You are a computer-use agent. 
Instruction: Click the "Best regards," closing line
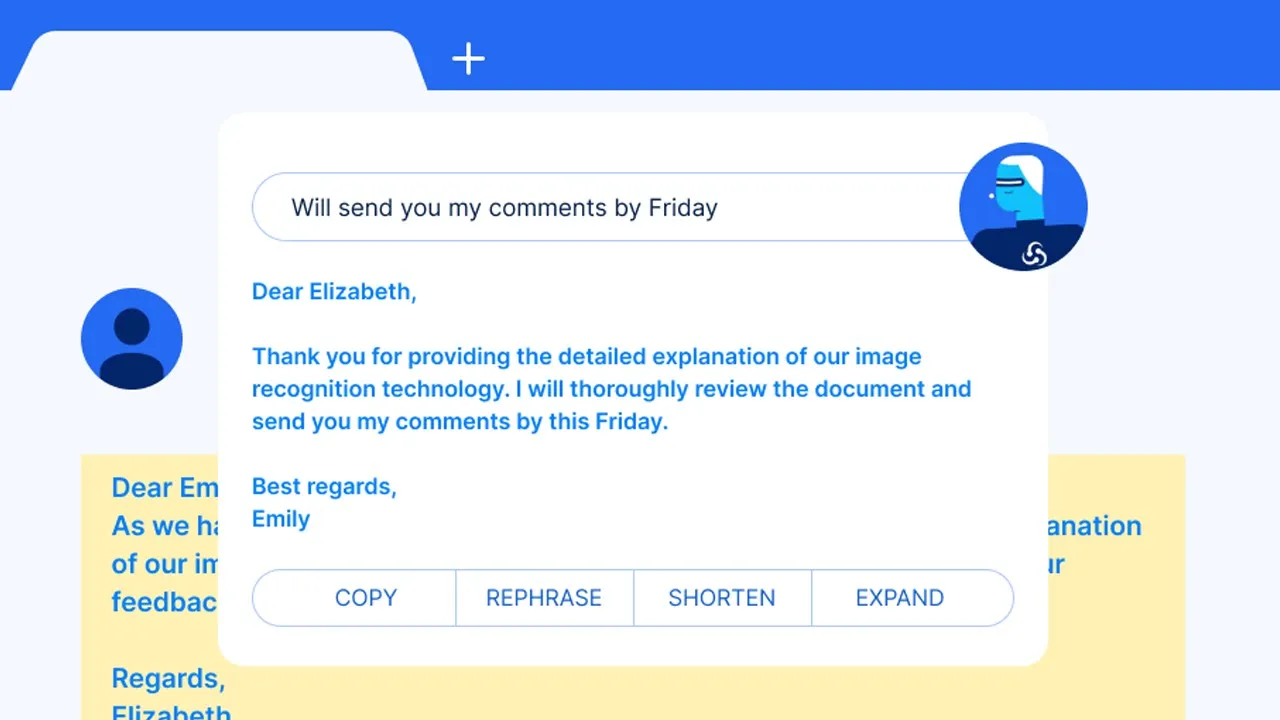tap(324, 487)
